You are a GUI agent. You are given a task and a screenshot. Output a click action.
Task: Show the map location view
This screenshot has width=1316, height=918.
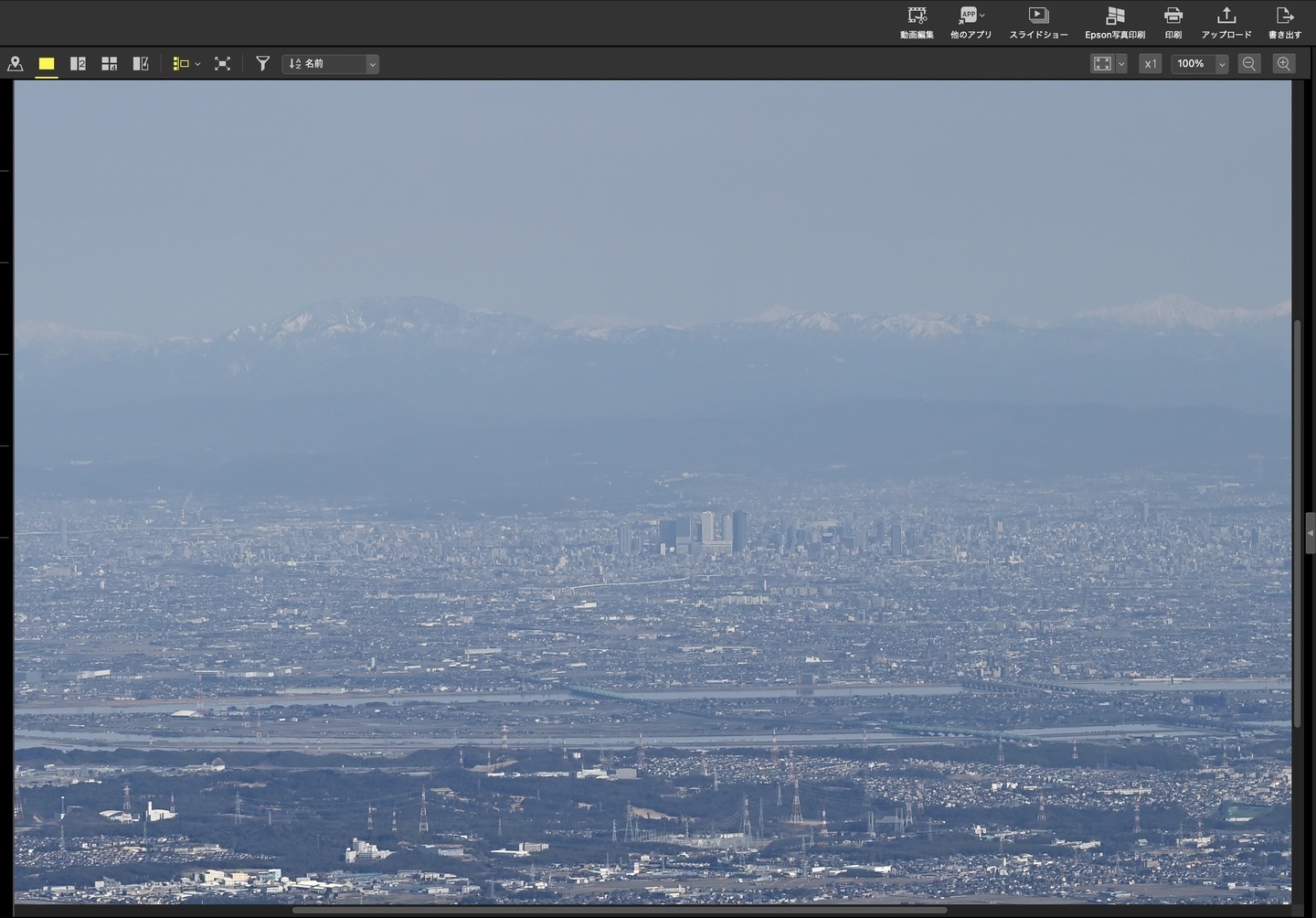coord(16,64)
